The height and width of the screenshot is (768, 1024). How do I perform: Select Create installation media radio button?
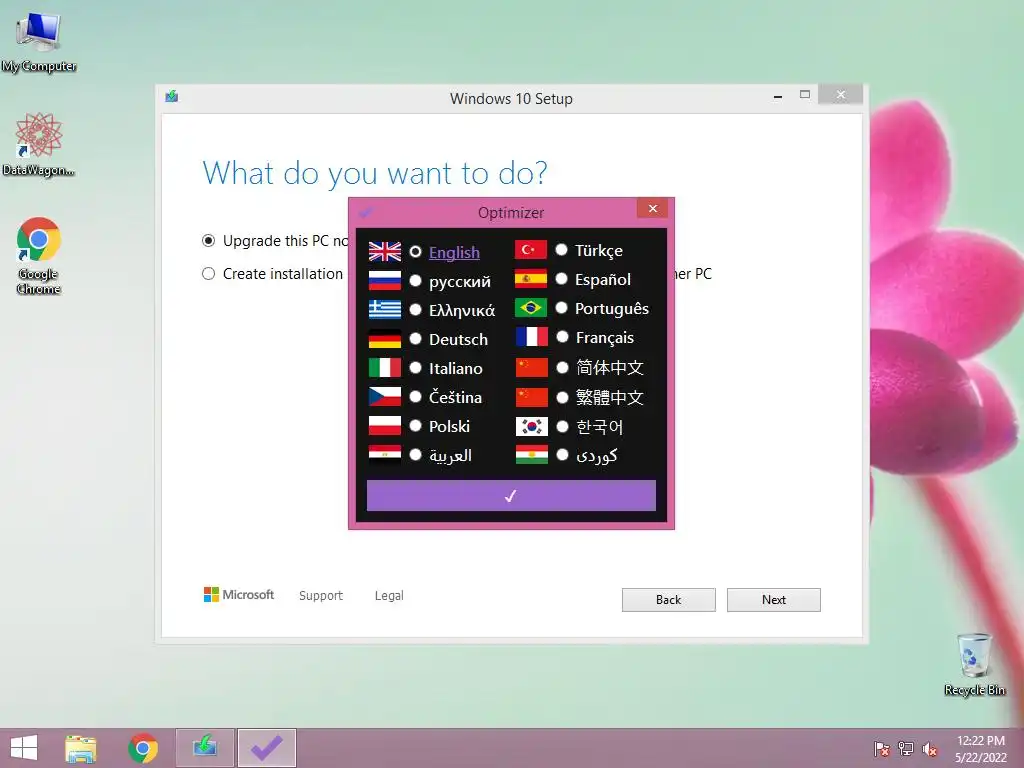click(x=208, y=274)
